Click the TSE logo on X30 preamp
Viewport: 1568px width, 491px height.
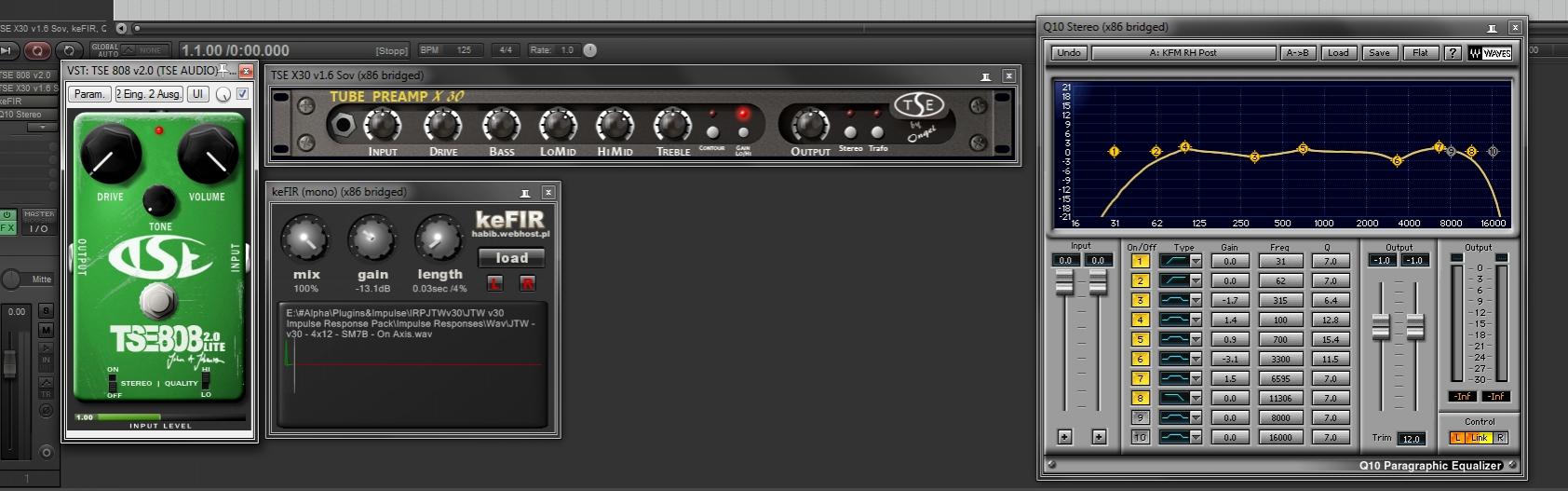pos(920,106)
